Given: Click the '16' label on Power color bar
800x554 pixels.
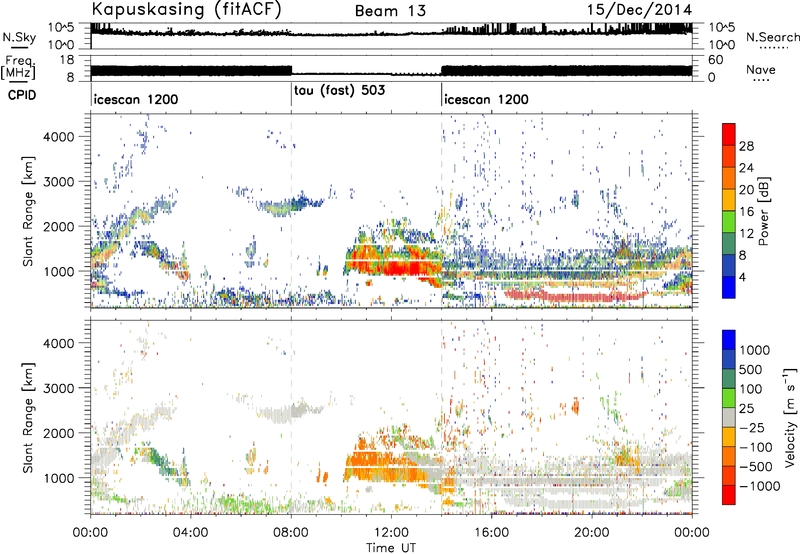Looking at the screenshot, I should [x=746, y=211].
